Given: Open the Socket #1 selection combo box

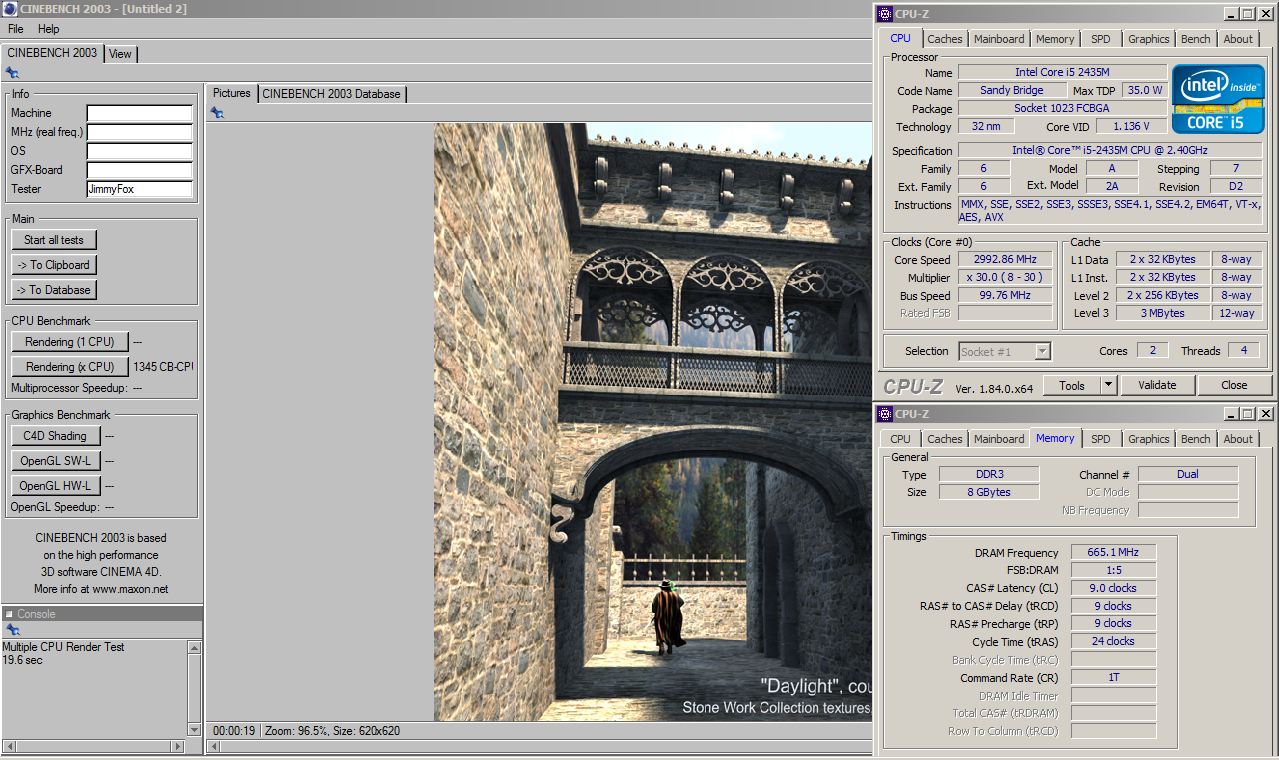Looking at the screenshot, I should 1005,351.
